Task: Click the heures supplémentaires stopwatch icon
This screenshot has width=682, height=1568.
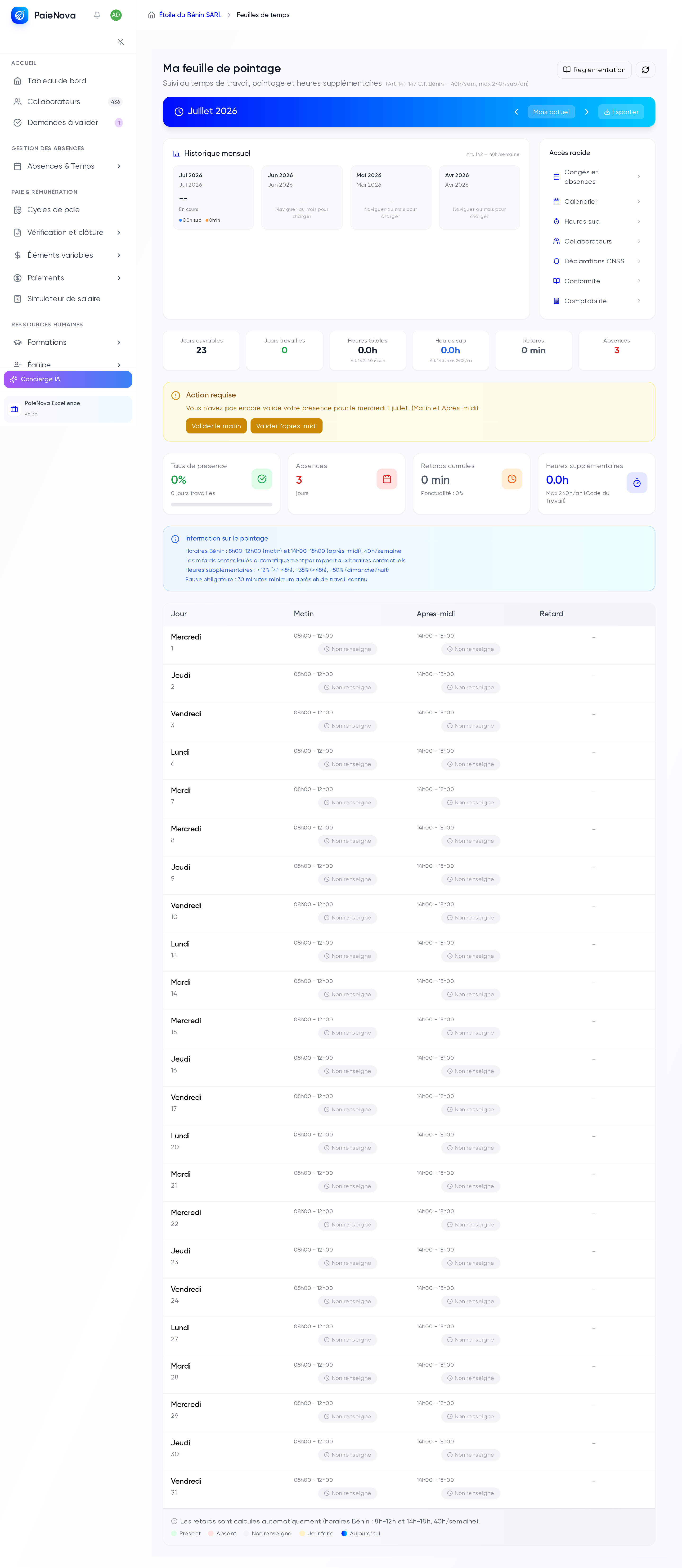Action: 636,483
